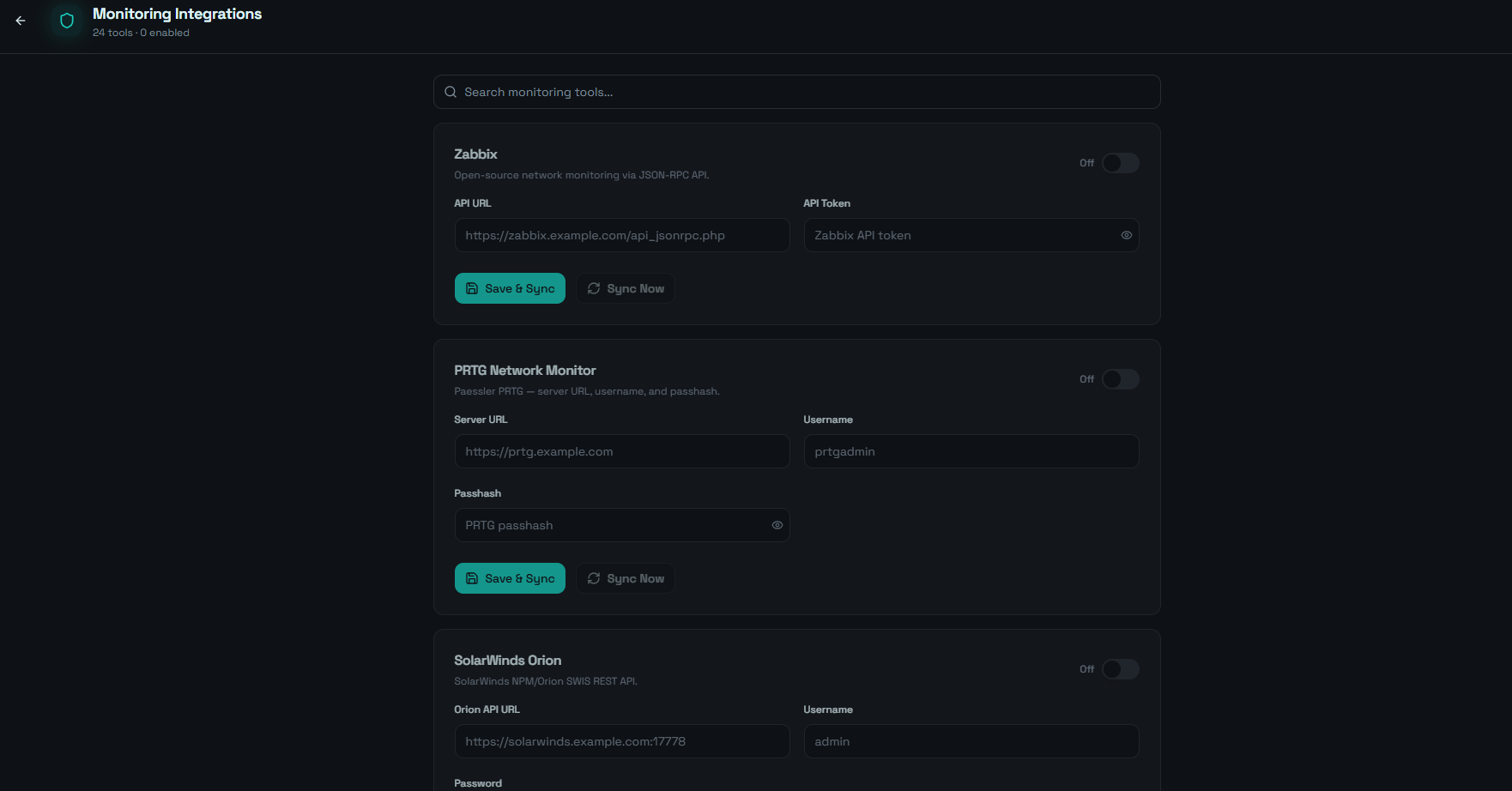Click the shield logo in the header
The image size is (1512, 791).
pos(67,21)
